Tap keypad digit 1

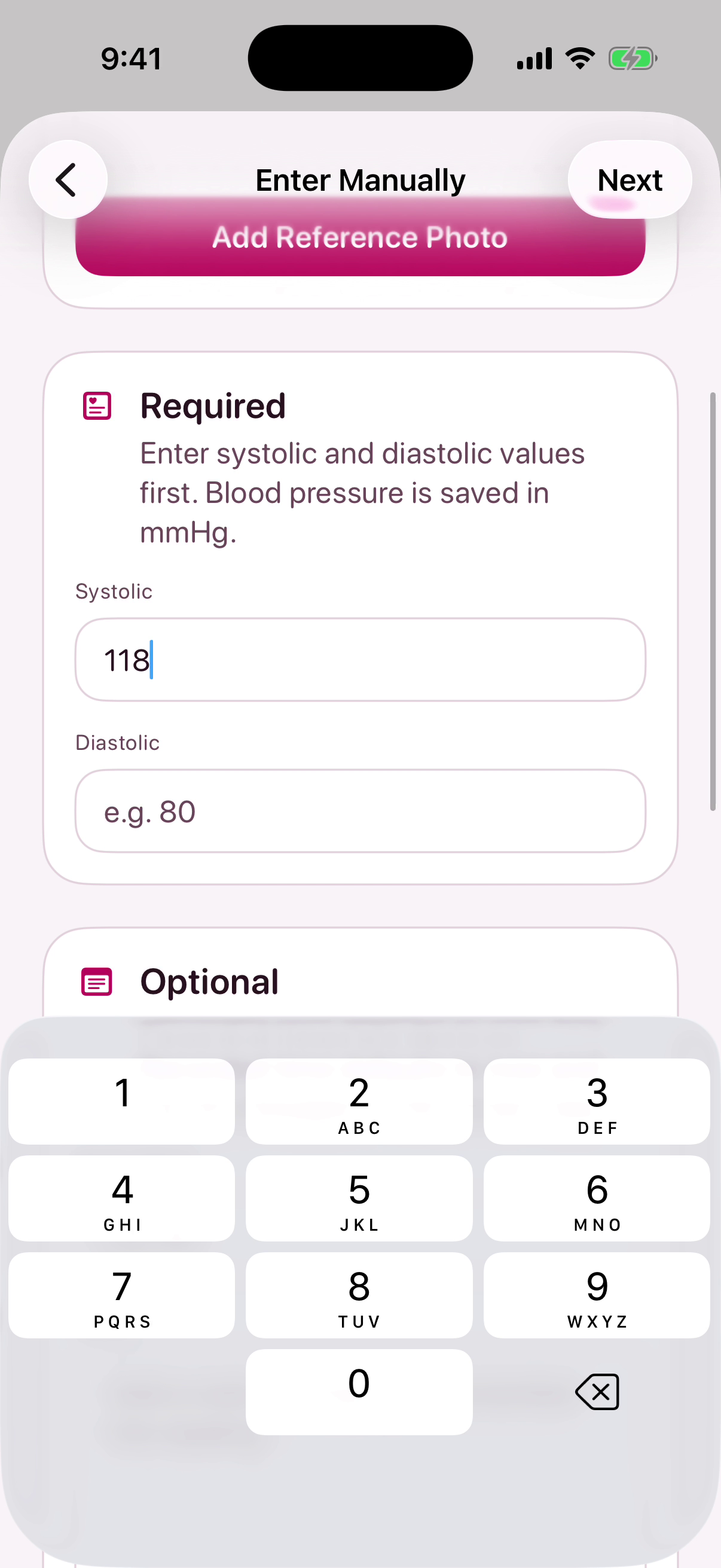tap(122, 1101)
